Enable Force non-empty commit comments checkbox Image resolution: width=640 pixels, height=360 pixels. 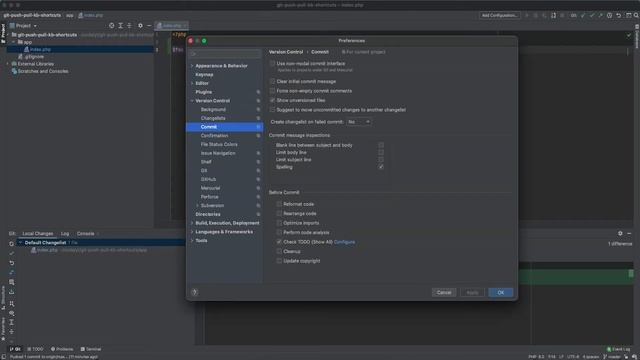(x=272, y=91)
